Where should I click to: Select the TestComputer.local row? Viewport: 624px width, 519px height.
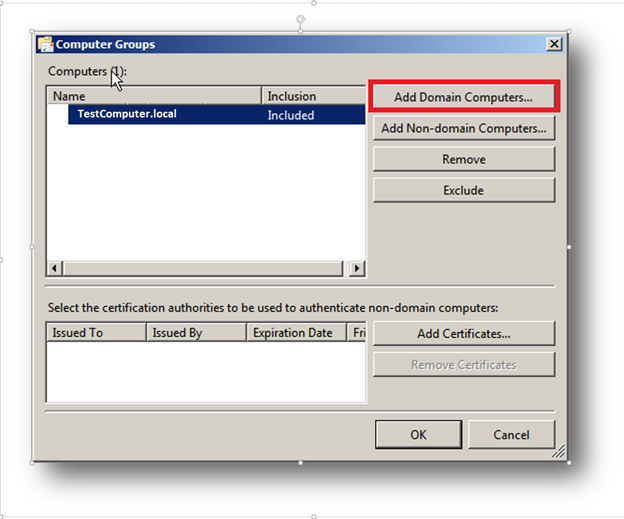click(216, 115)
